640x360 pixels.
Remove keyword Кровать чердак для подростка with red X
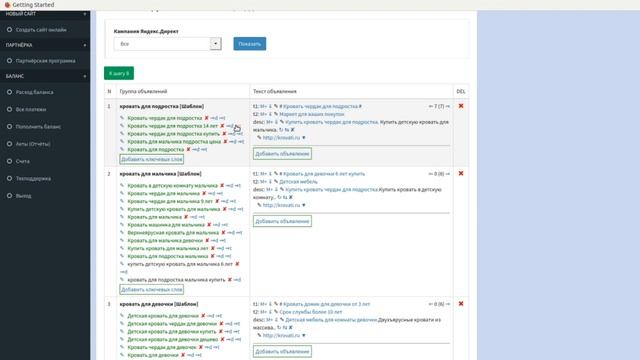click(207, 118)
